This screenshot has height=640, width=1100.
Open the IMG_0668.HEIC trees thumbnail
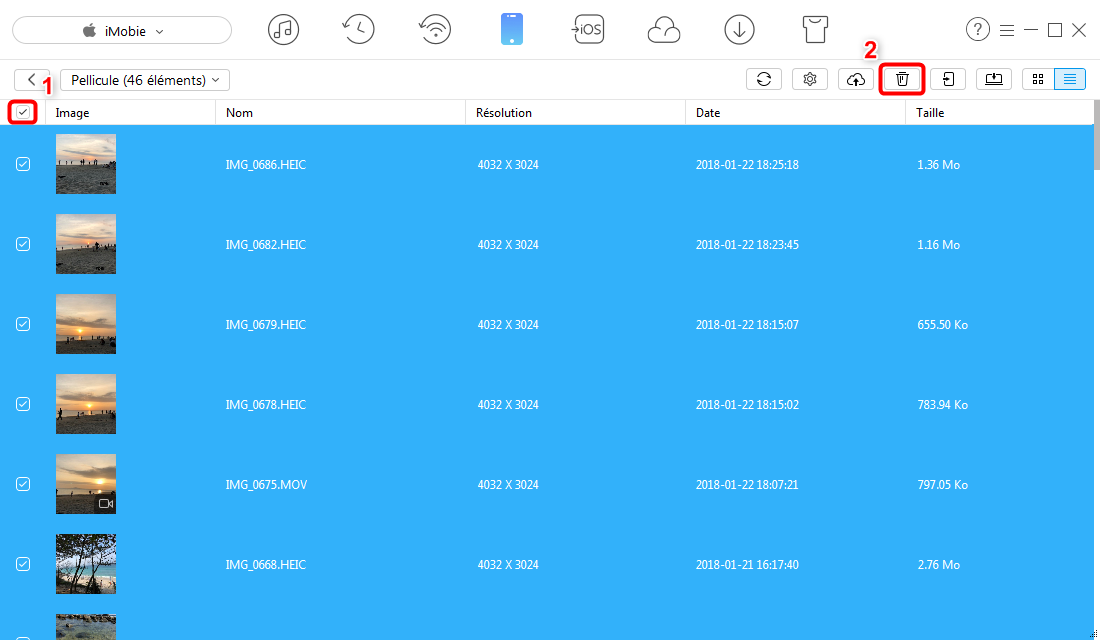coord(86,564)
